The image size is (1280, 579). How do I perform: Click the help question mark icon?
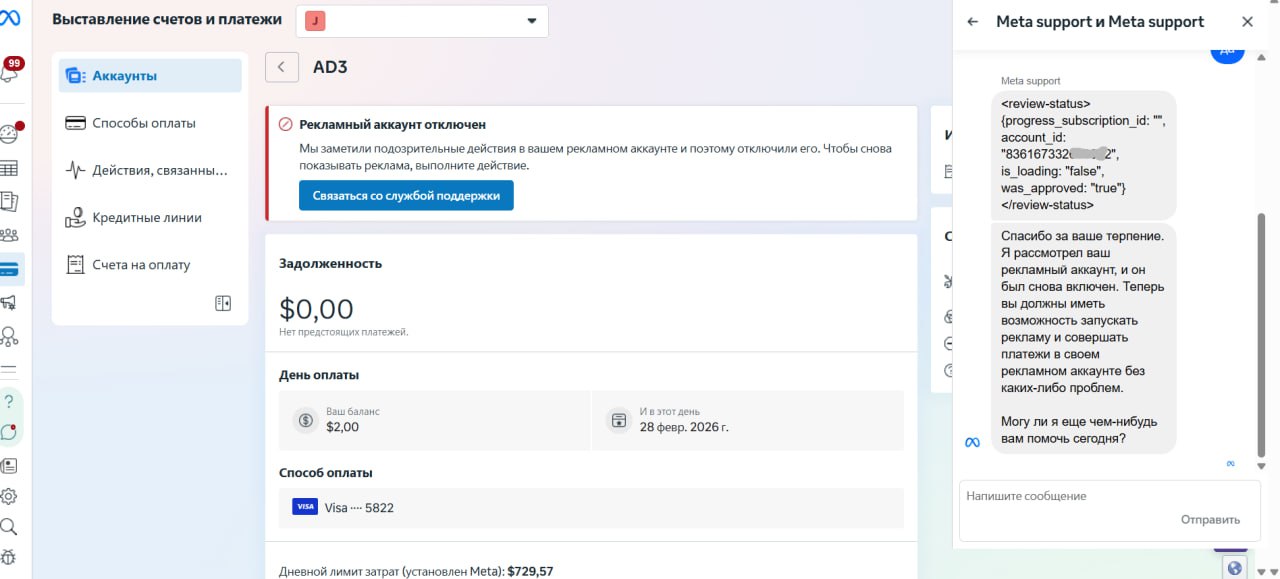[x=9, y=402]
